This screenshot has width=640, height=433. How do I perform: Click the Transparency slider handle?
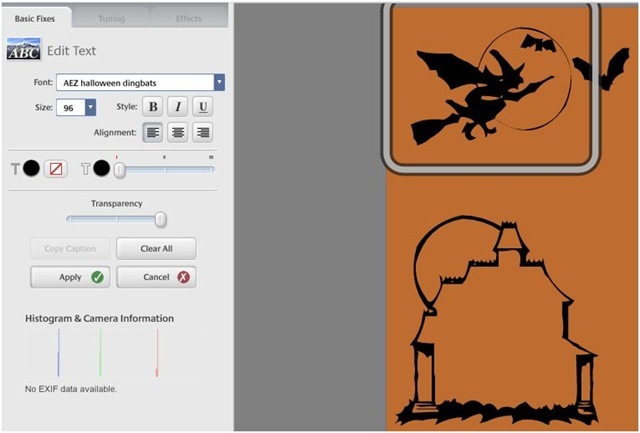160,219
